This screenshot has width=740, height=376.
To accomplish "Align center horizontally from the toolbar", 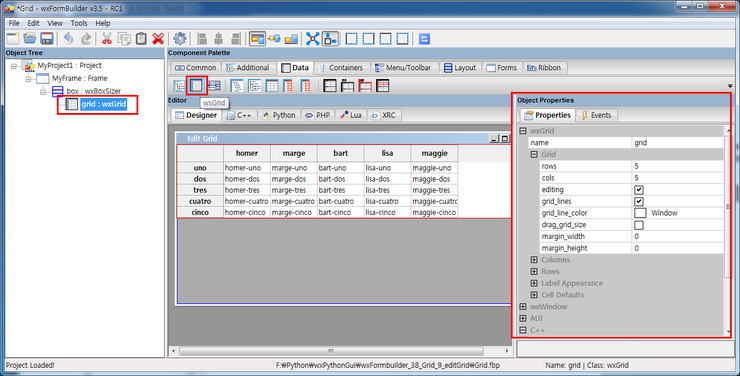I will pos(219,39).
